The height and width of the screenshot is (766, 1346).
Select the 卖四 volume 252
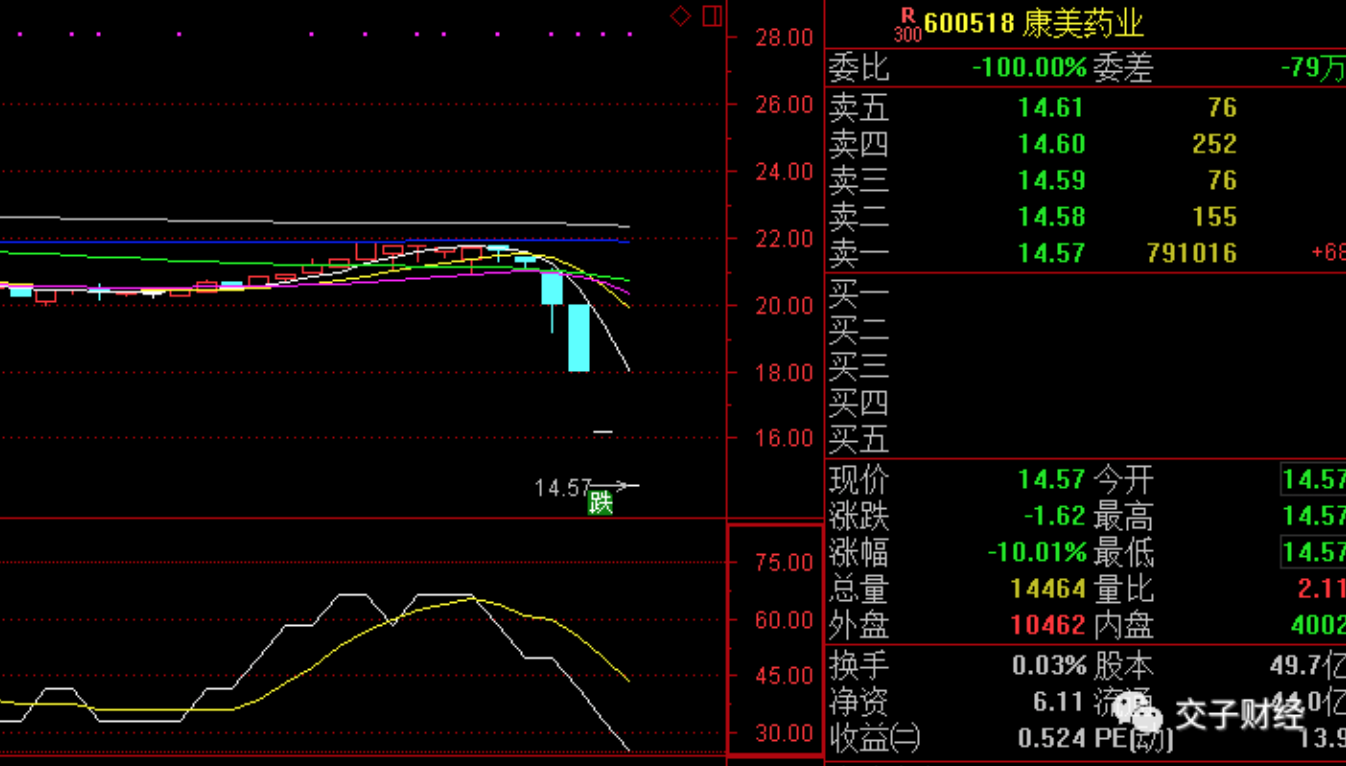[1214, 144]
